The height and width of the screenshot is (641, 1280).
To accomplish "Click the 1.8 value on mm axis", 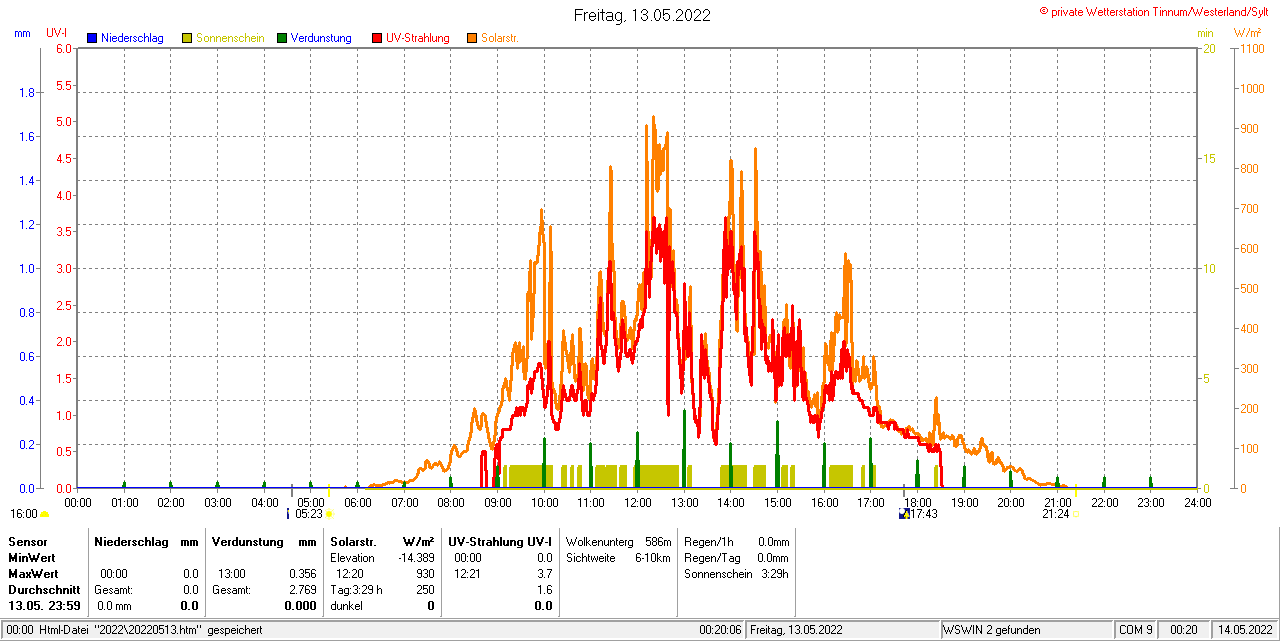I will click(x=27, y=92).
